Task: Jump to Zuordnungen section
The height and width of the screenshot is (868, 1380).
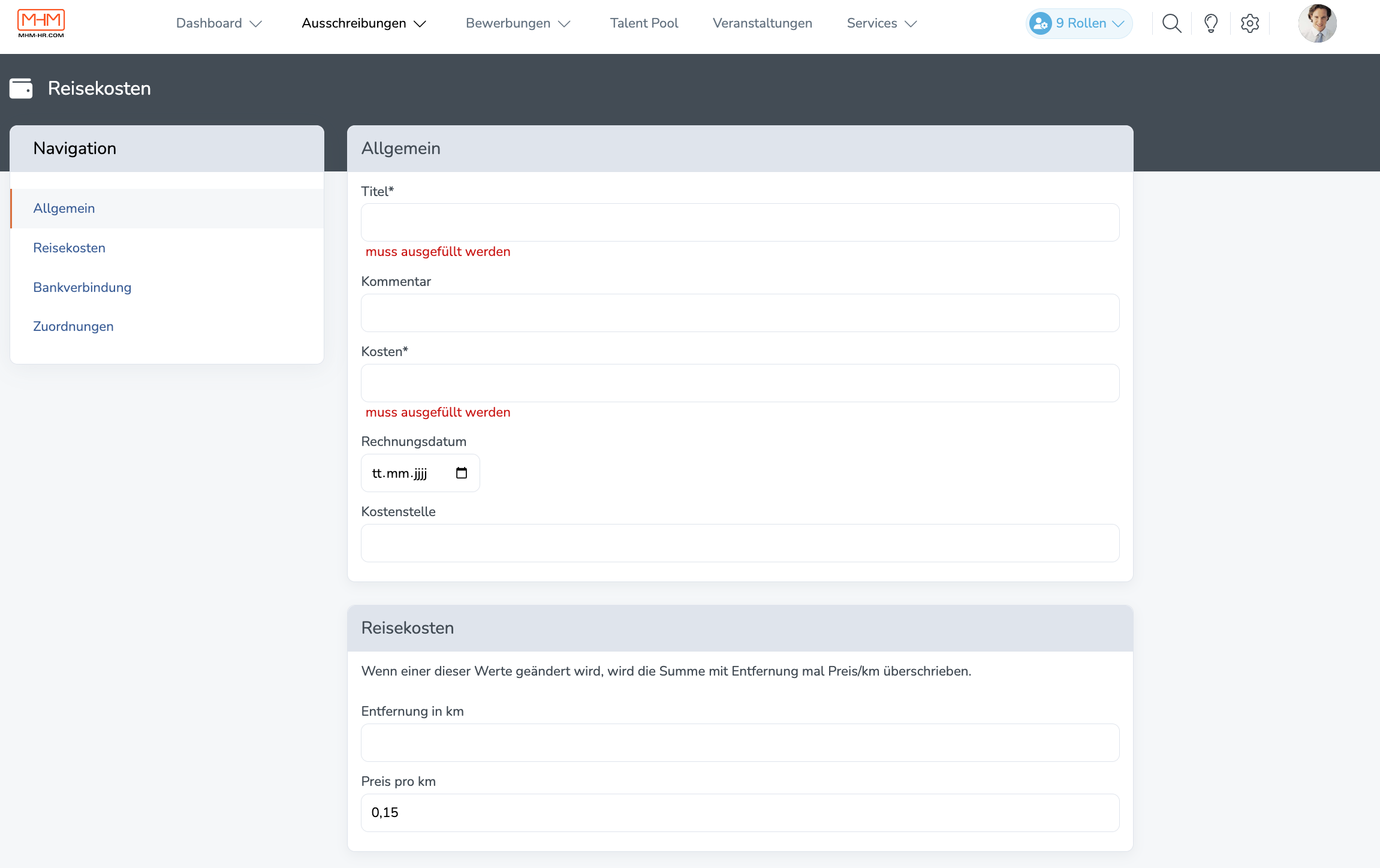Action: (x=167, y=327)
